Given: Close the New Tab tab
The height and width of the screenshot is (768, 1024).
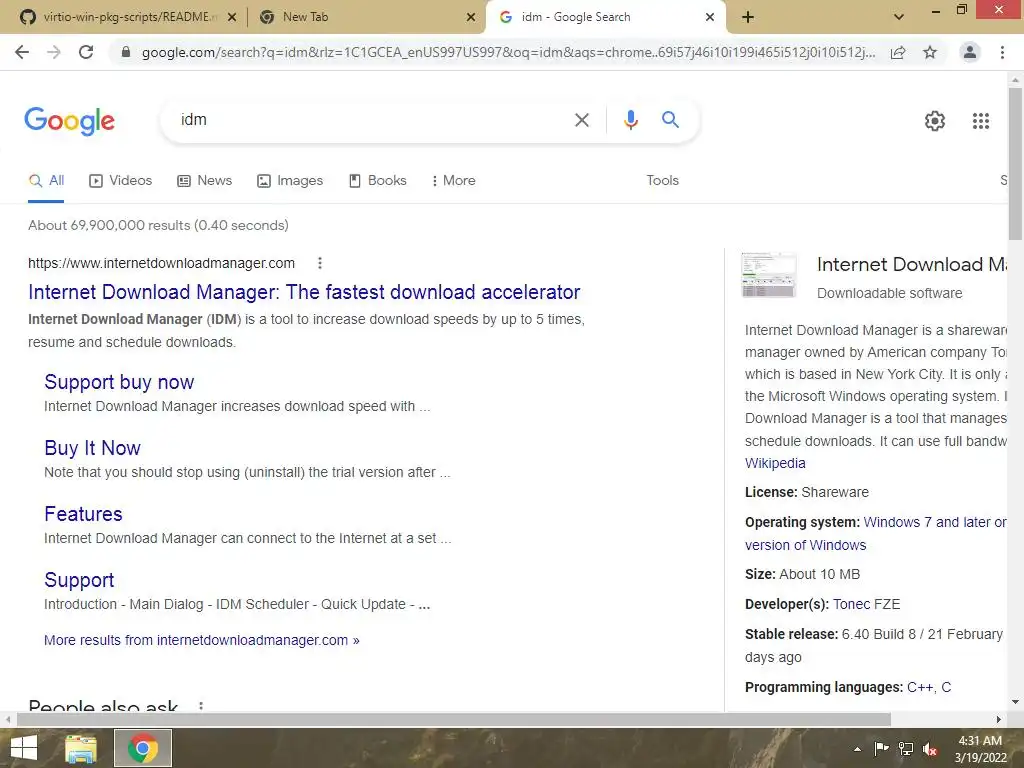Looking at the screenshot, I should click(471, 18).
